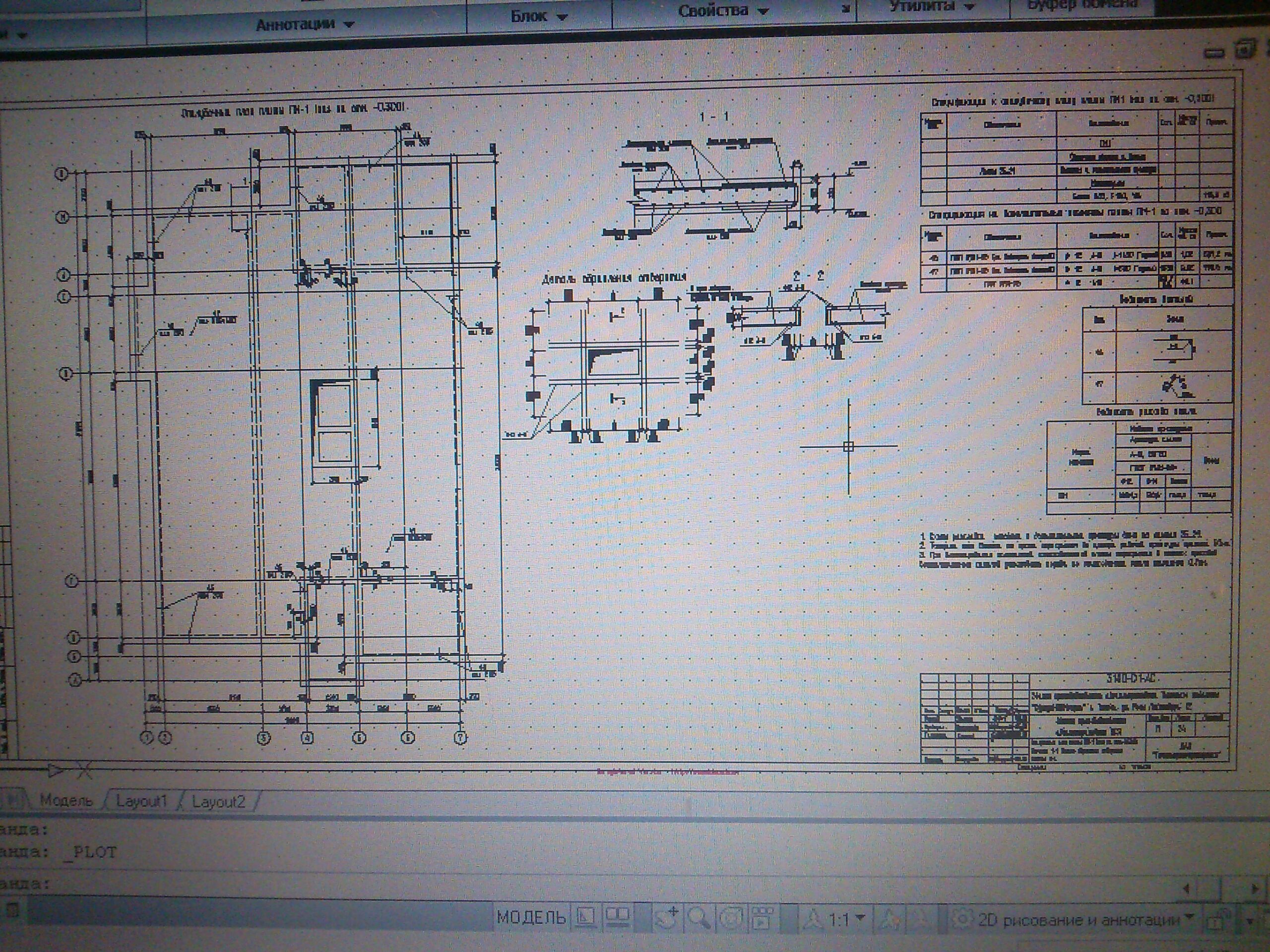
Task: Switch to the Layout2 tab
Action: coord(218,801)
